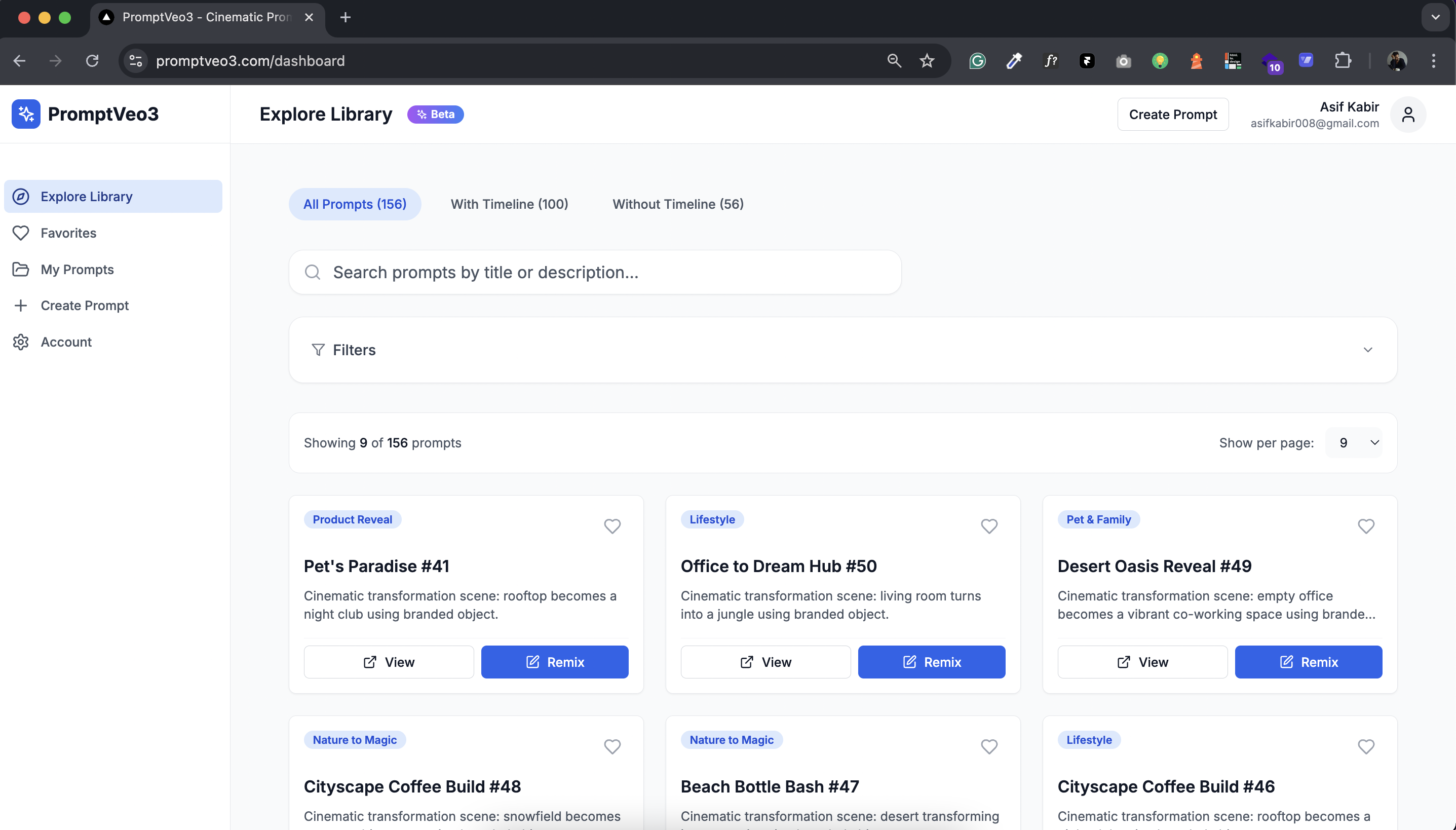The width and height of the screenshot is (1456, 830).
Task: Open the html.to.design extension icon
Action: [x=1233, y=60]
